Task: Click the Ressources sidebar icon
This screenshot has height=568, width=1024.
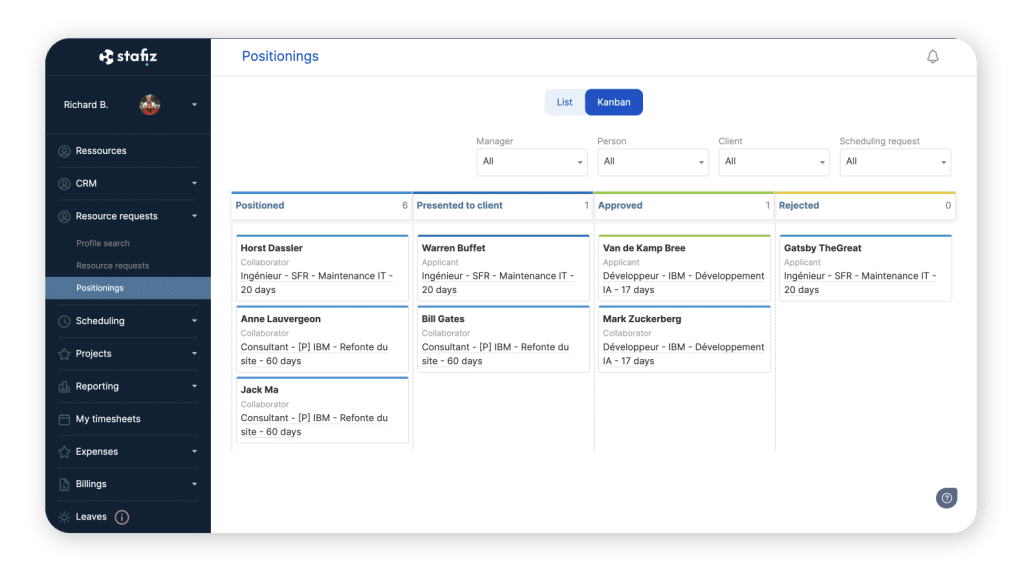Action: [64, 151]
